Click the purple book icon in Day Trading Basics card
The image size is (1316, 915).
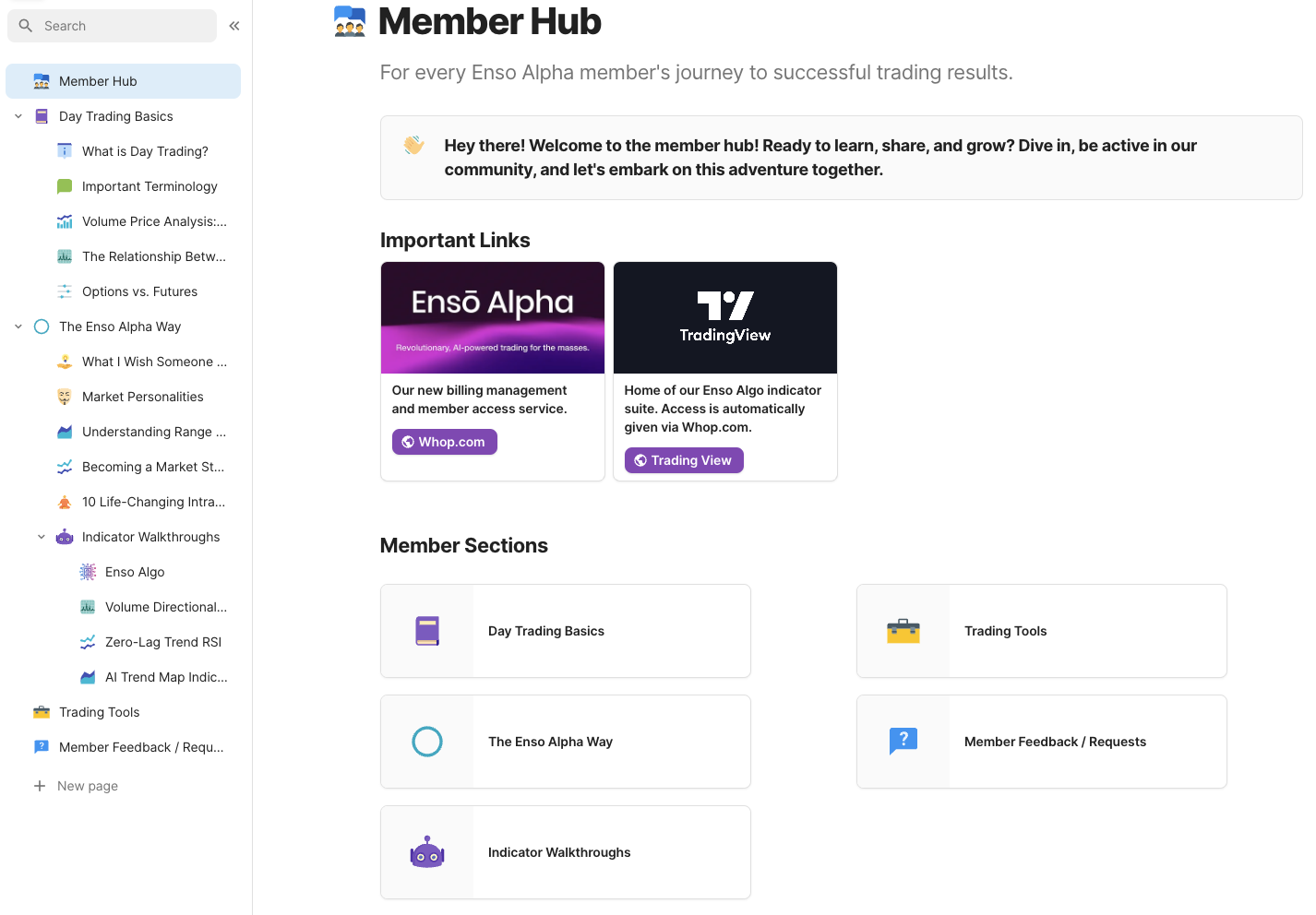point(426,631)
